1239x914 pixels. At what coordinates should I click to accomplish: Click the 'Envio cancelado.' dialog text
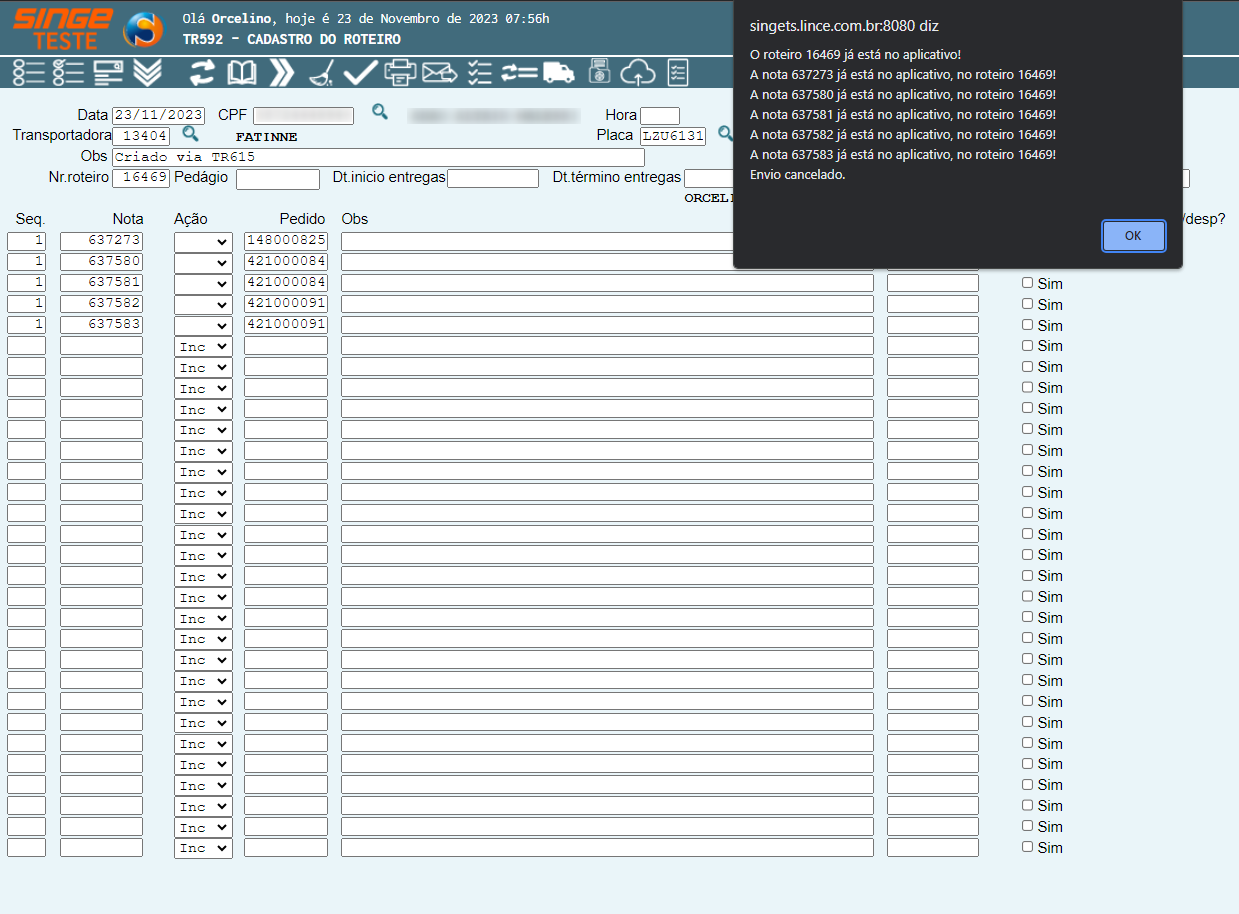click(797, 175)
